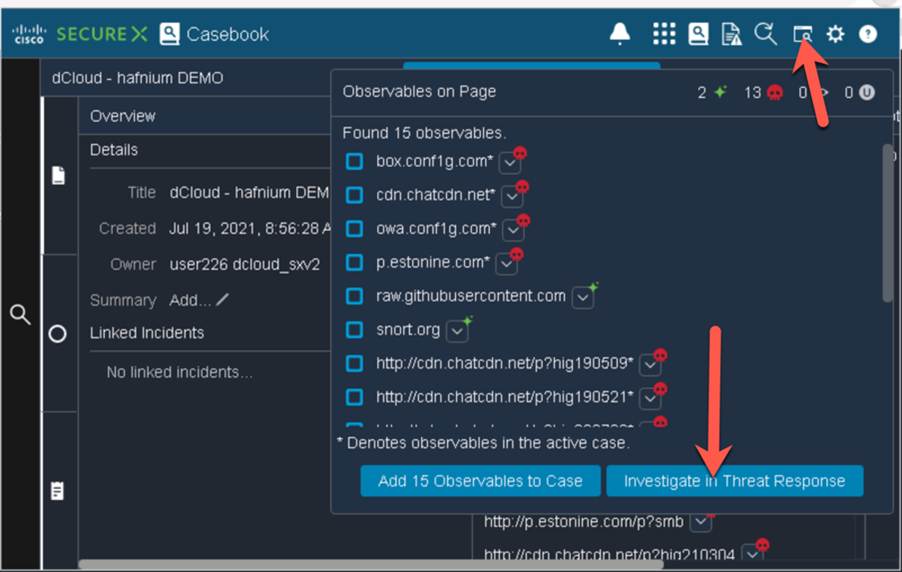Click the unknown count U icon
Screen dimensions: 902x572
pos(867,92)
